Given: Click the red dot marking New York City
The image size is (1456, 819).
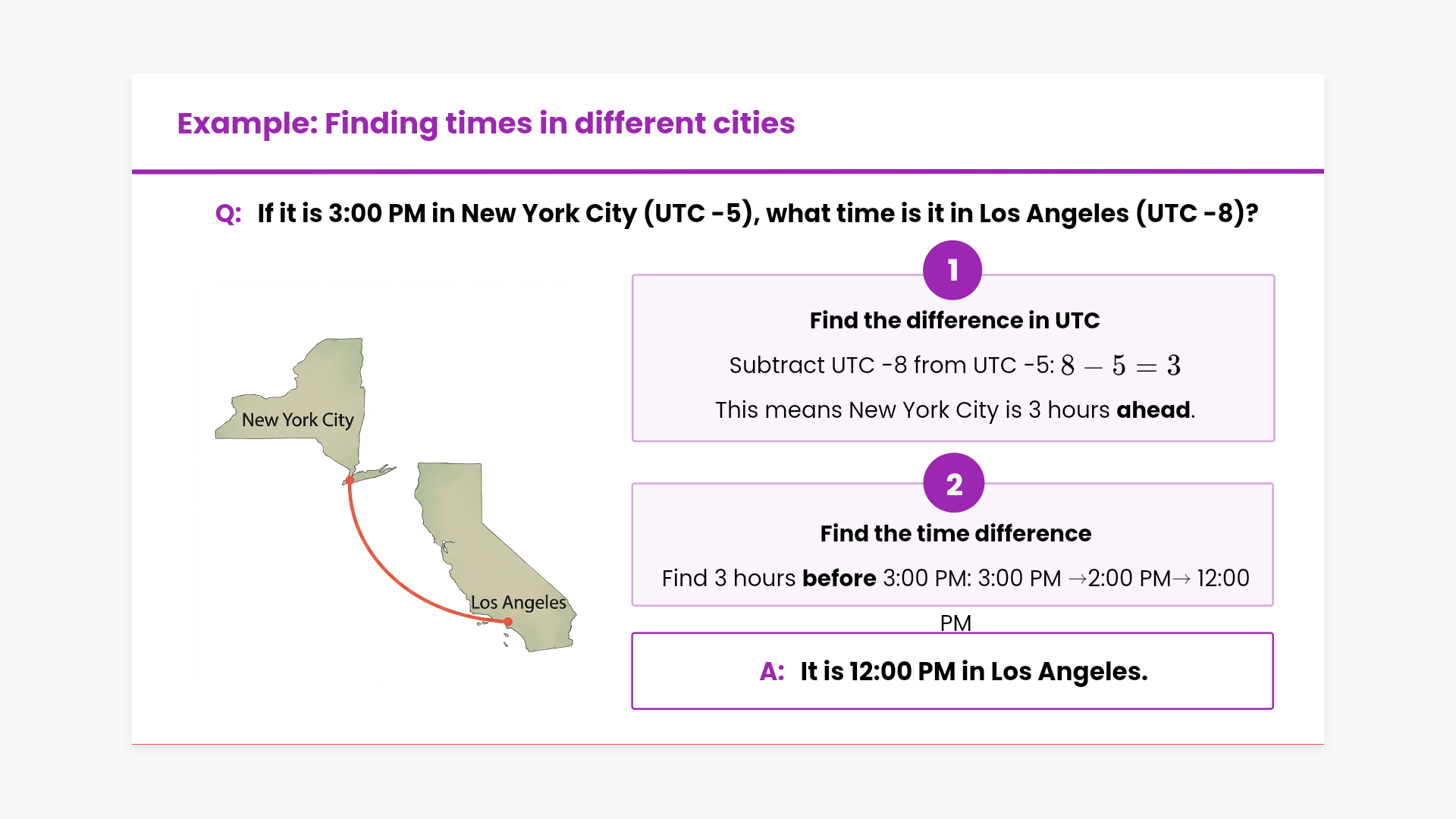Looking at the screenshot, I should pyautogui.click(x=350, y=480).
